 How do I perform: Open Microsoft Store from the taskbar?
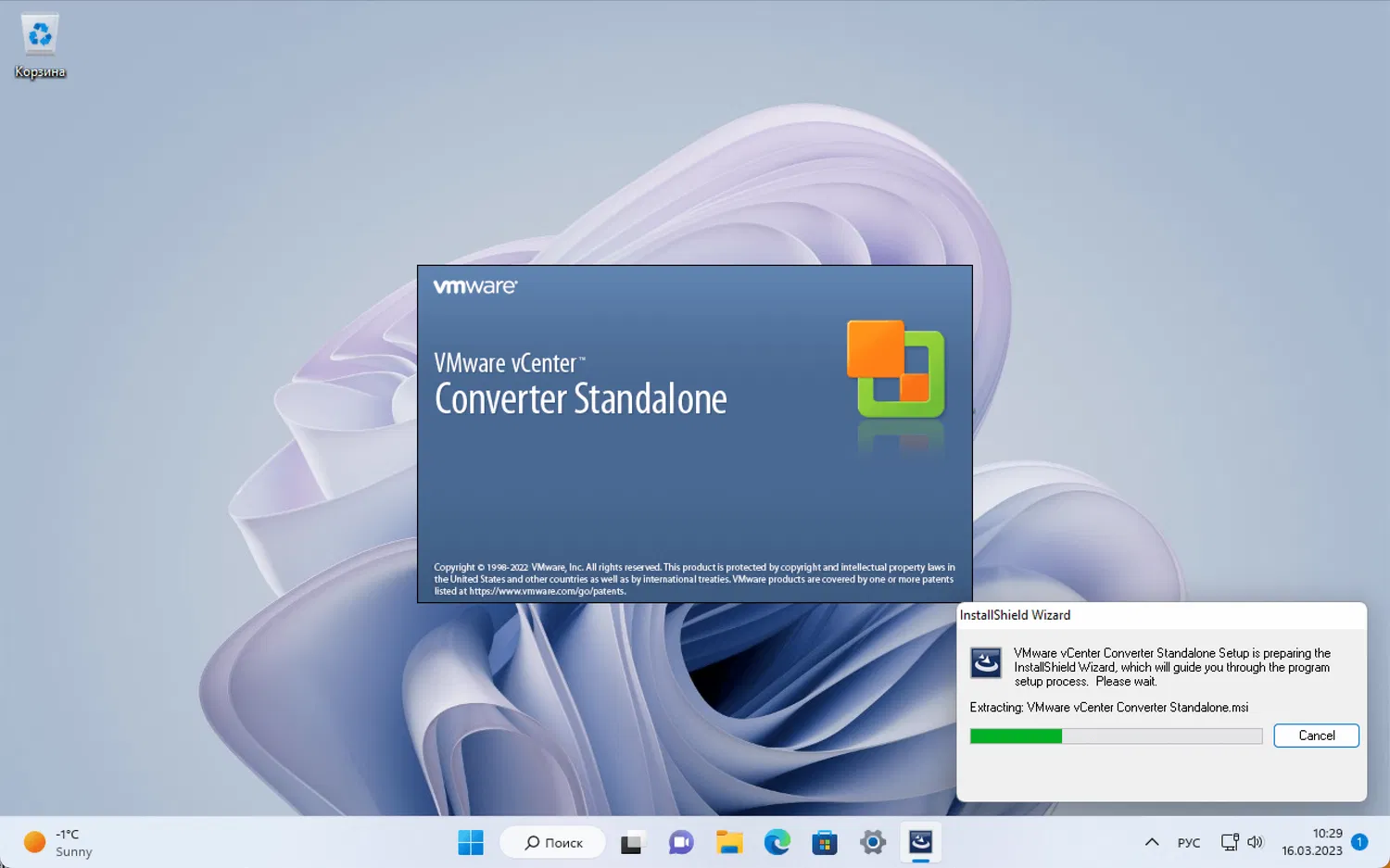[825, 842]
